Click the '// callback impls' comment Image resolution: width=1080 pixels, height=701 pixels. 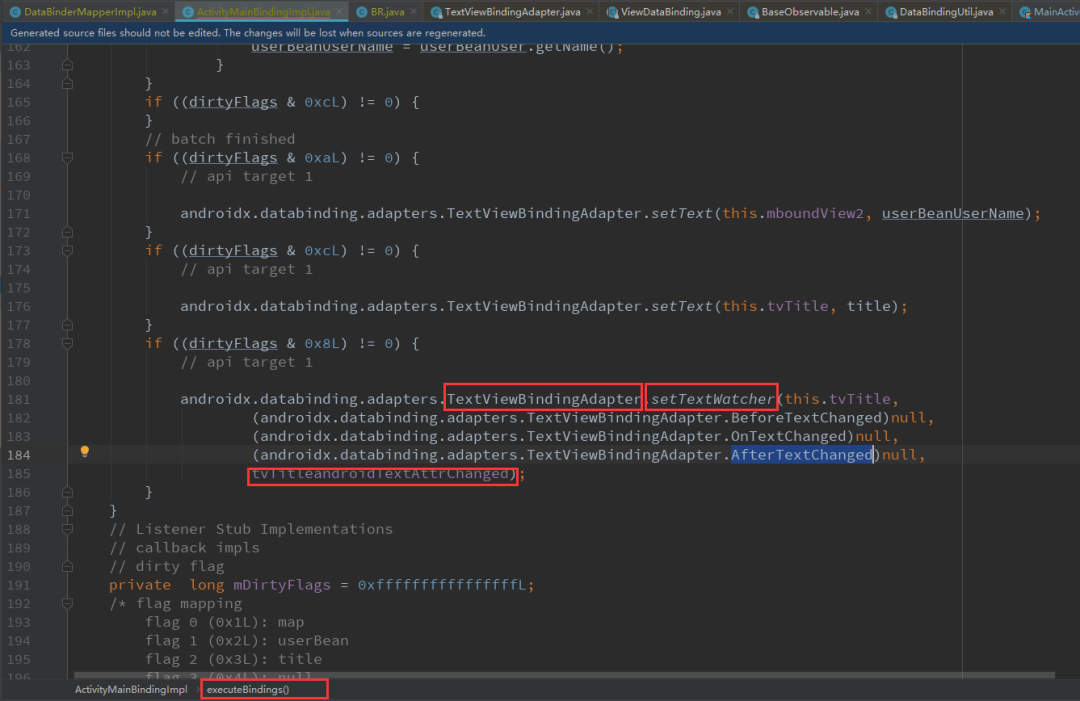click(x=185, y=547)
